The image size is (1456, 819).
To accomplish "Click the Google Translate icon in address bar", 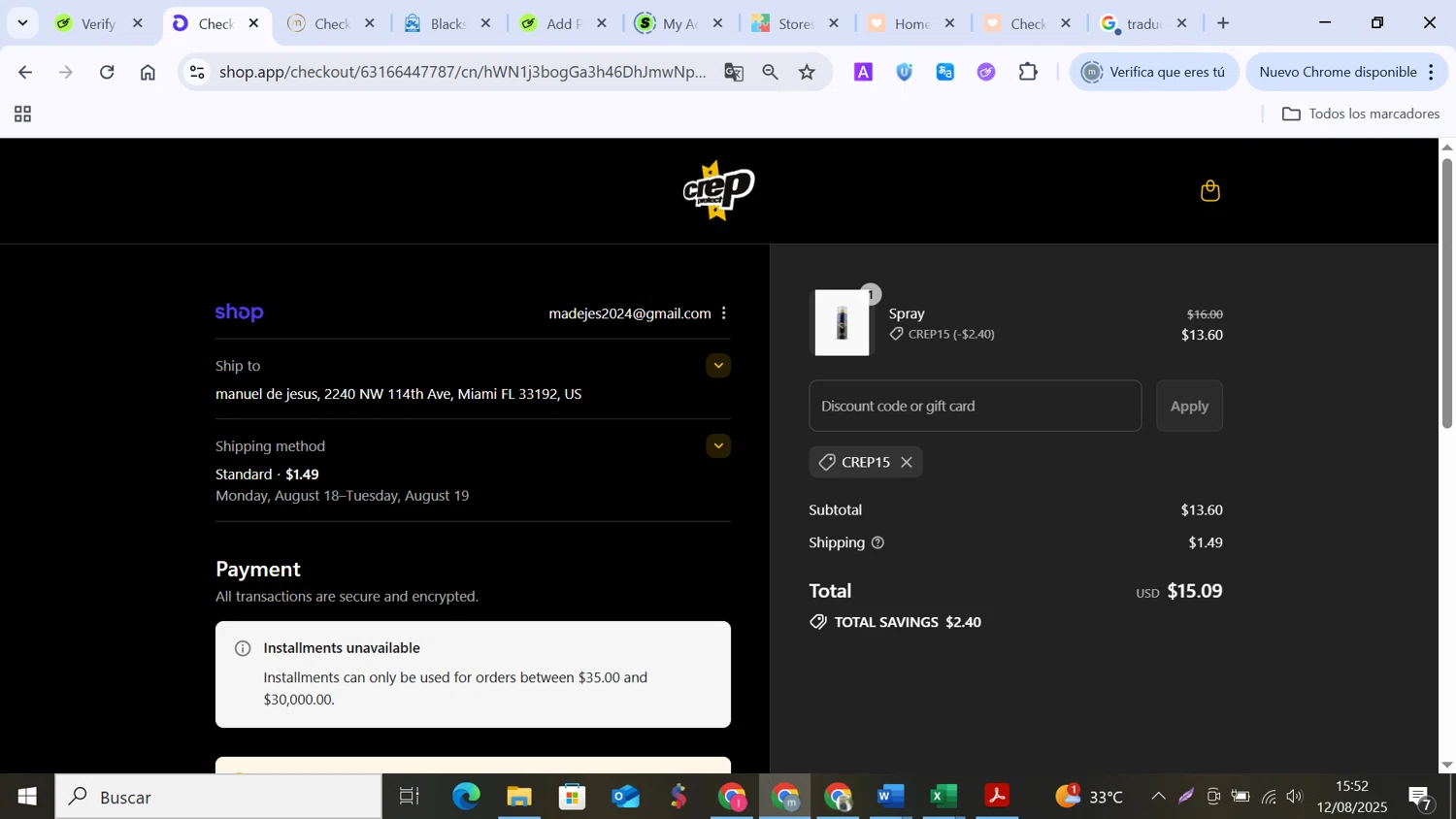I will (x=734, y=72).
